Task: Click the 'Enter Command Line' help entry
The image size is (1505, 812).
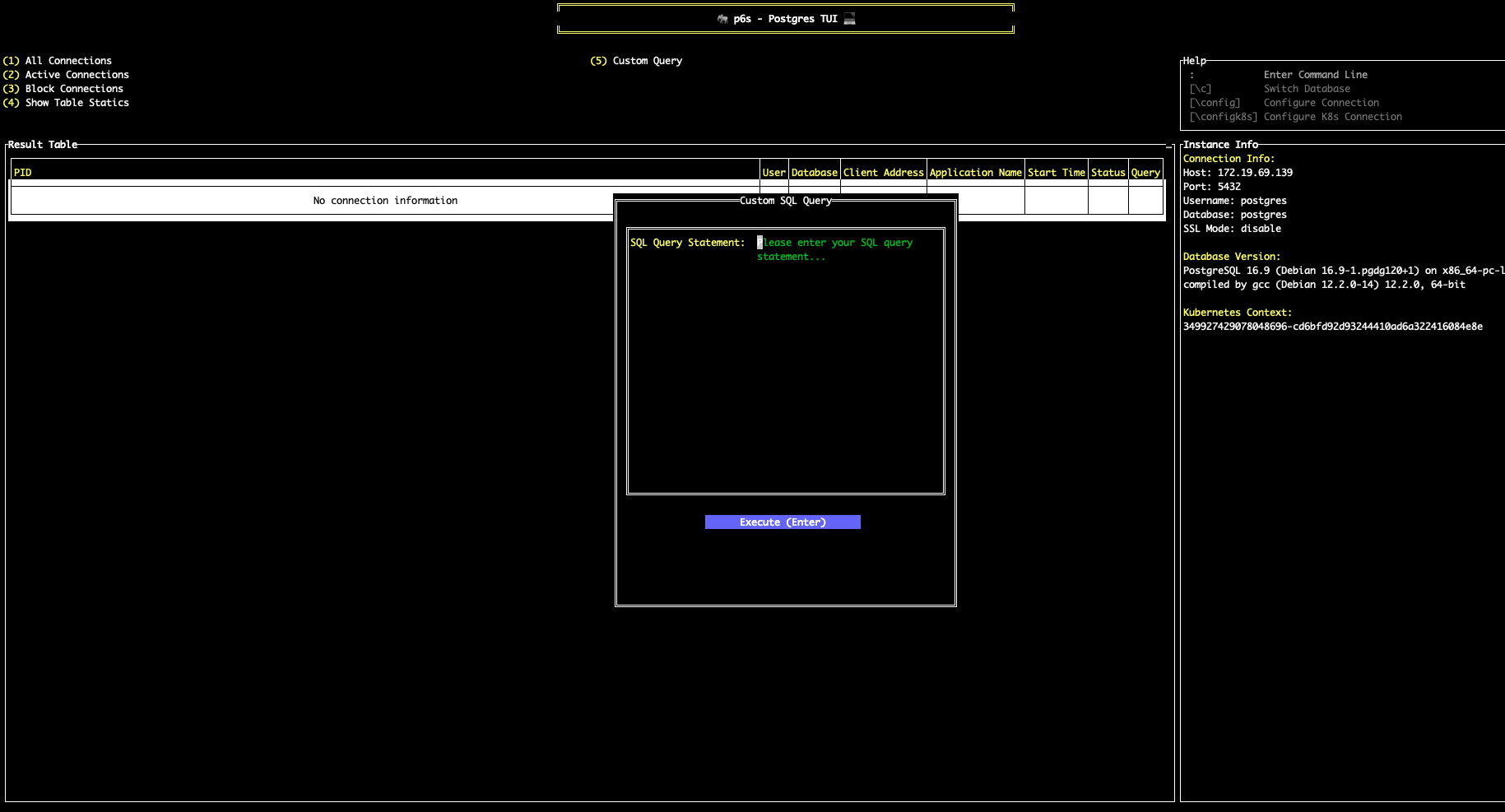Action: tap(1316, 75)
